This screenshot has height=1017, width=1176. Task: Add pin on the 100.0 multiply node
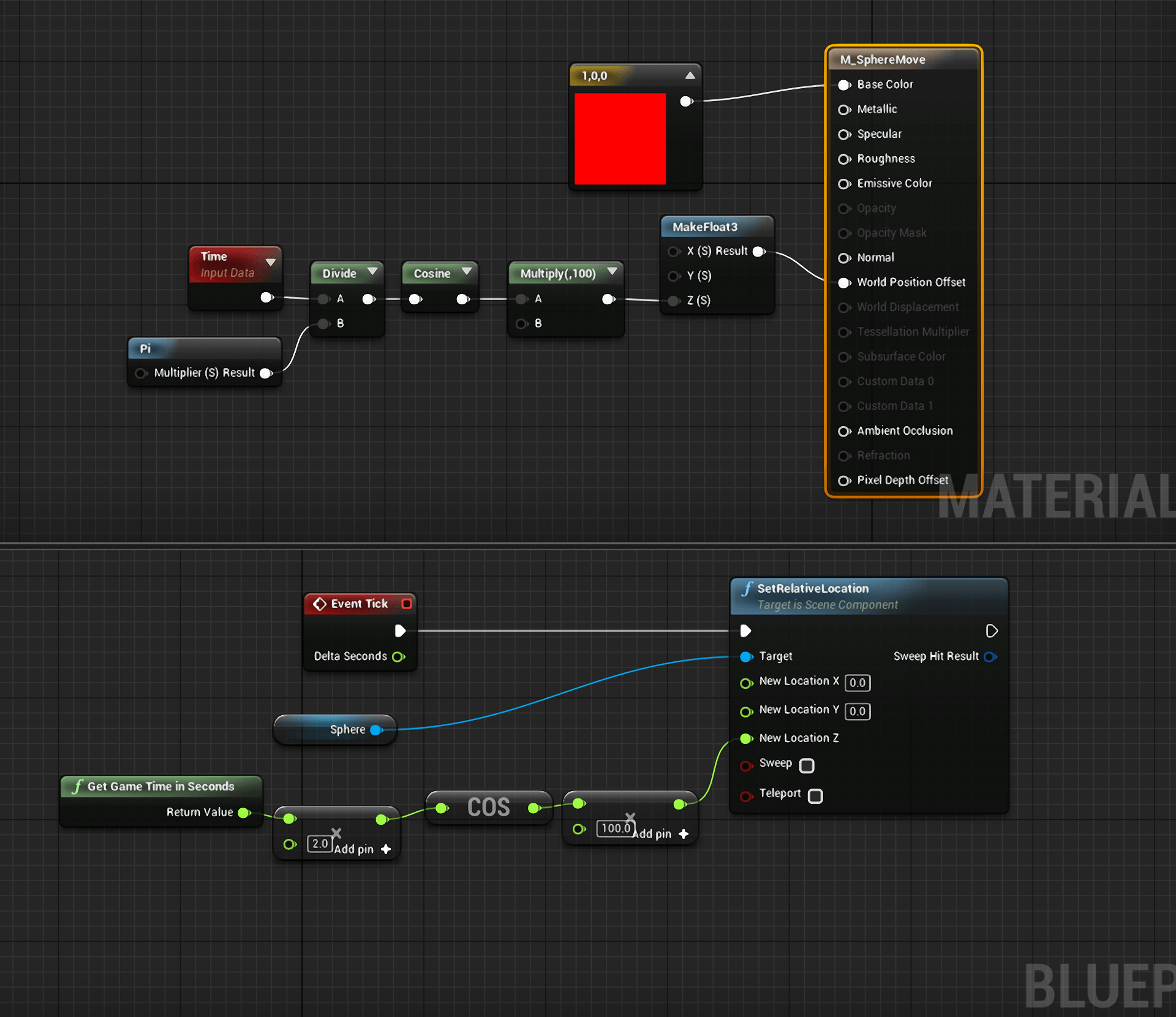(x=661, y=834)
